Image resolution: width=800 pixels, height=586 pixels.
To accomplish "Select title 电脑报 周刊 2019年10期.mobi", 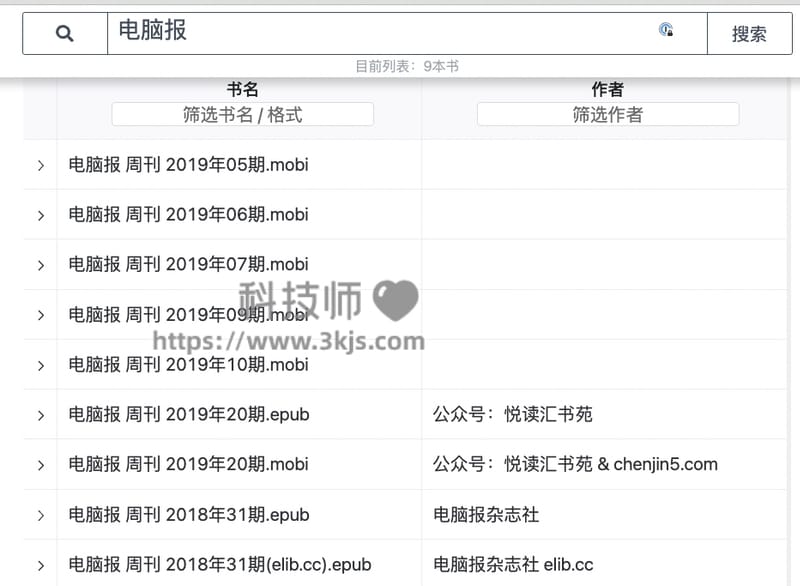I will pos(188,365).
